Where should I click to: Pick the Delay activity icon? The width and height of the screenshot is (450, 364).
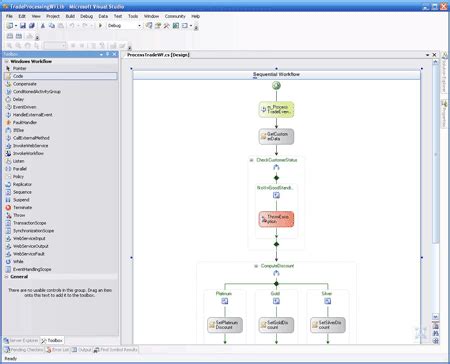(x=8, y=99)
